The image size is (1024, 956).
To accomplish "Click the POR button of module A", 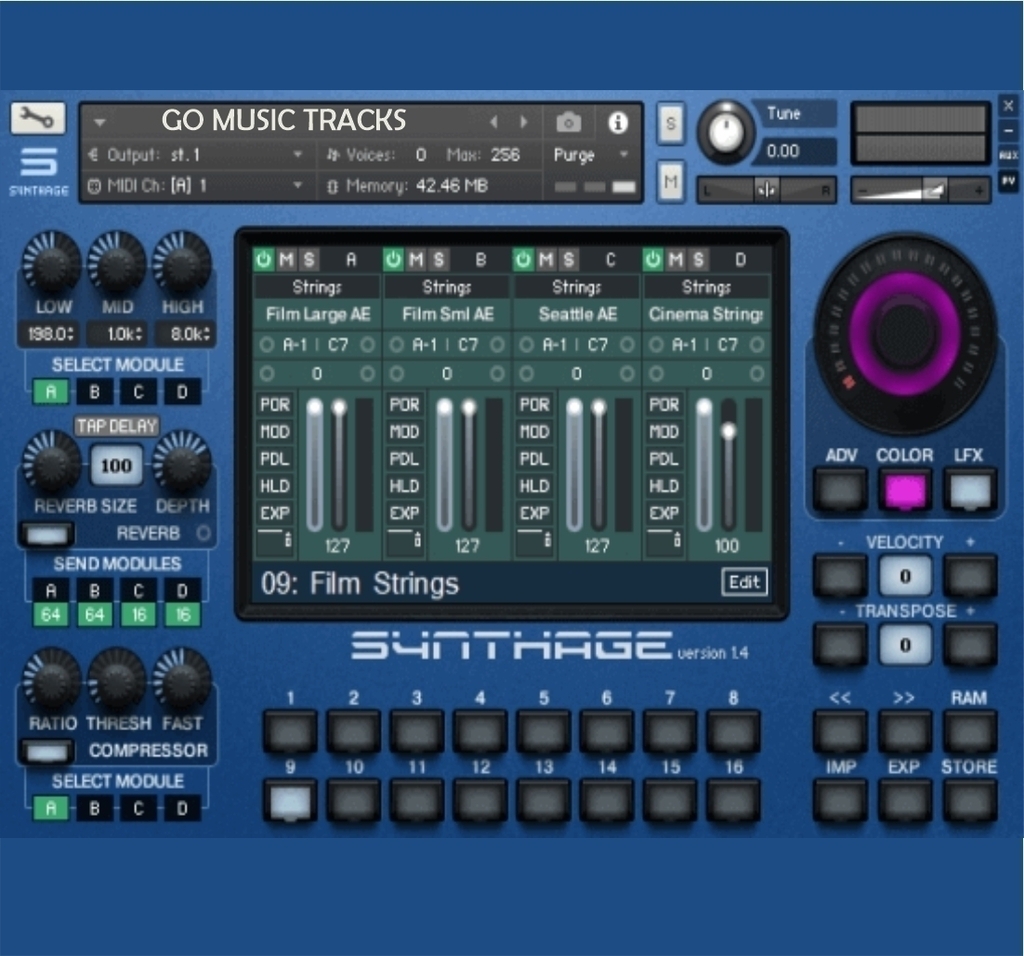I will pos(275,405).
